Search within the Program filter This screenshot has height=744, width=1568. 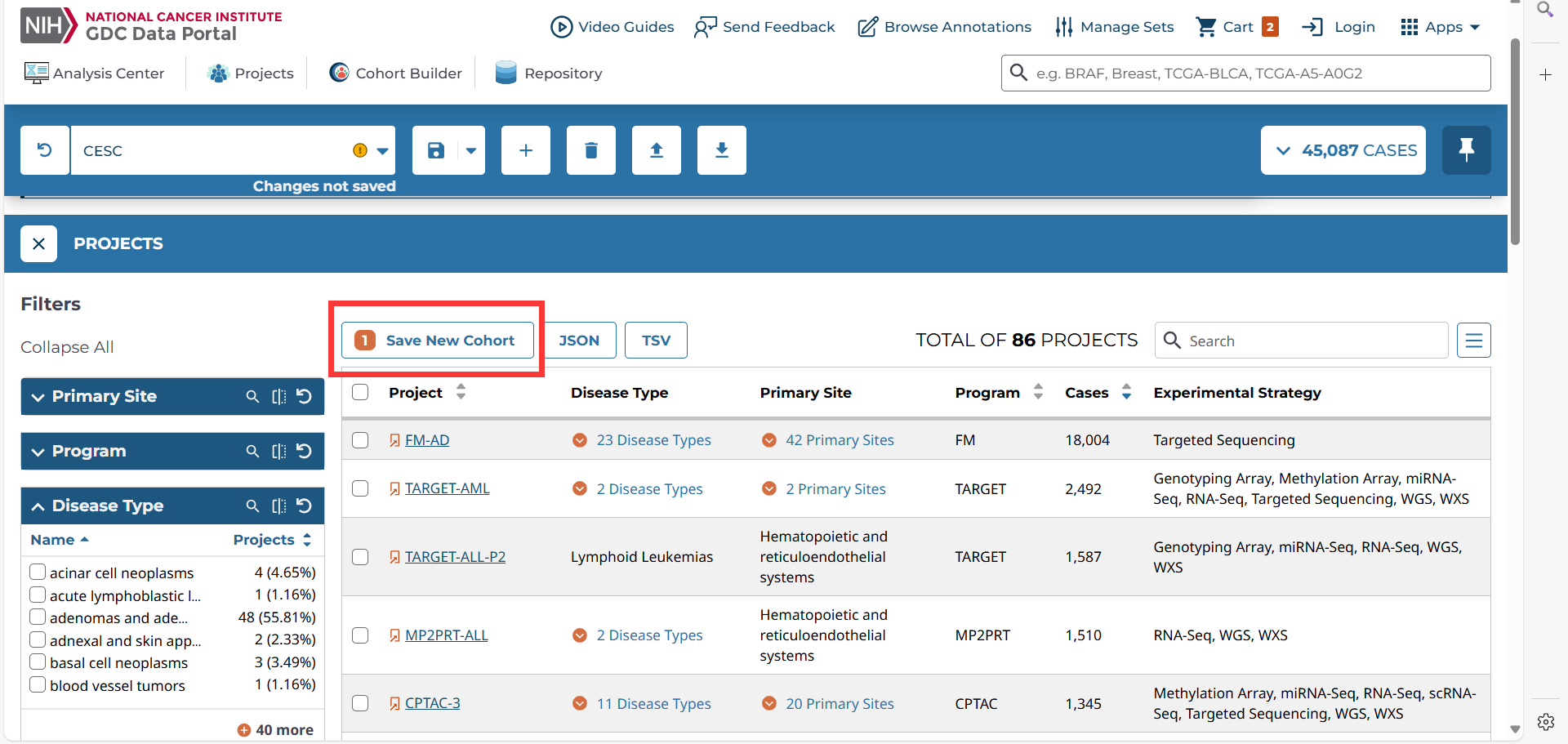pyautogui.click(x=252, y=451)
